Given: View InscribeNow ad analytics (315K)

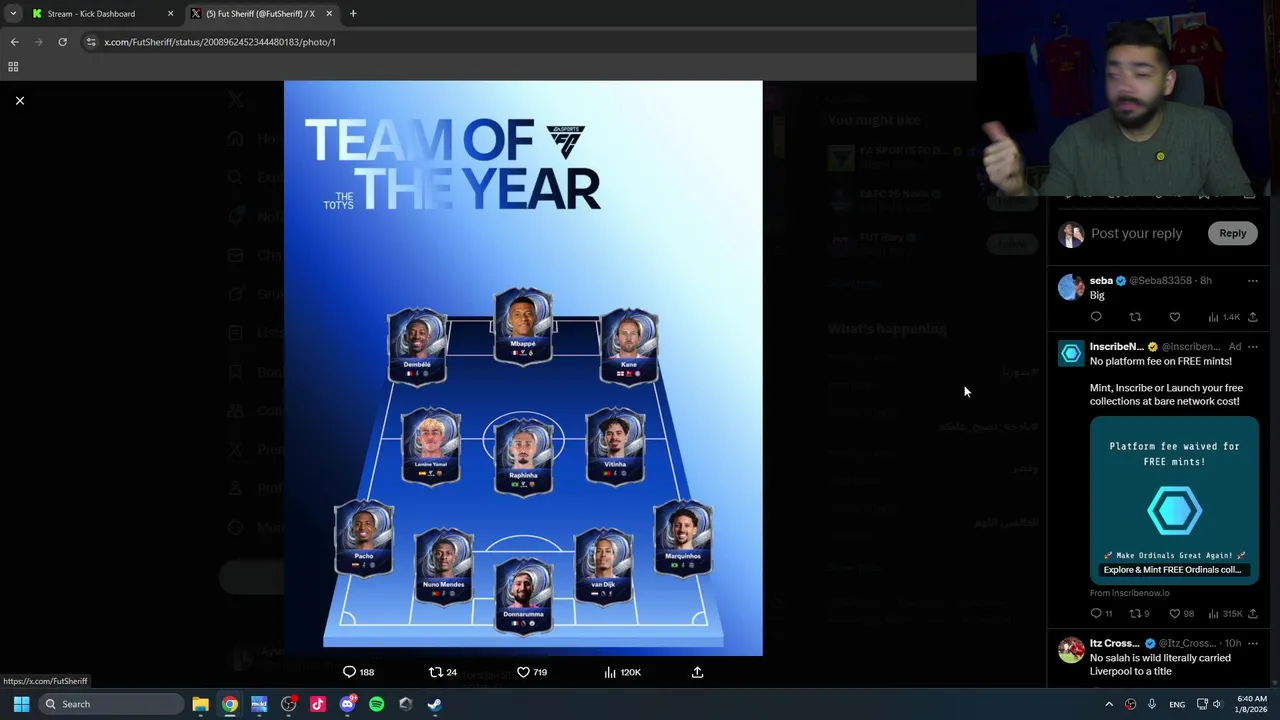Looking at the screenshot, I should (x=1224, y=613).
